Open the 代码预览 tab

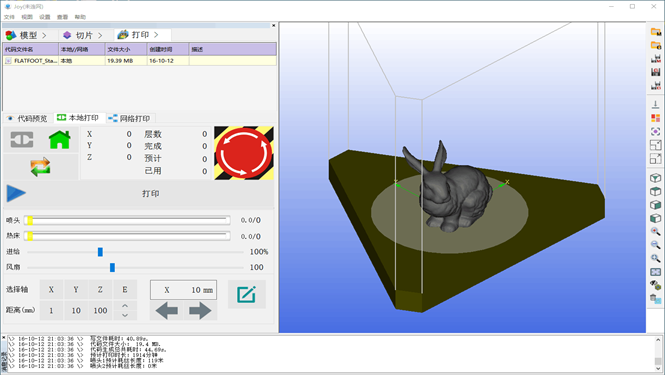click(28, 118)
